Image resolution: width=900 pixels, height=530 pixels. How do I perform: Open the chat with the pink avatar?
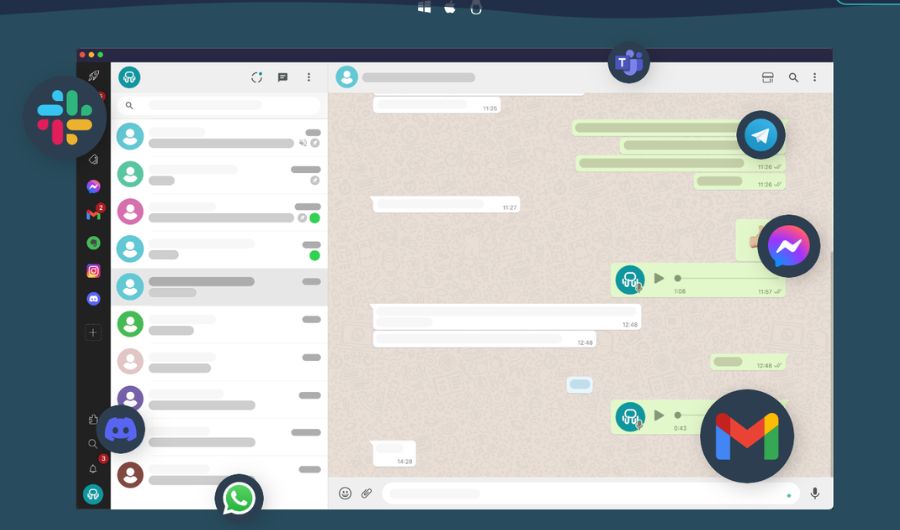(x=219, y=212)
